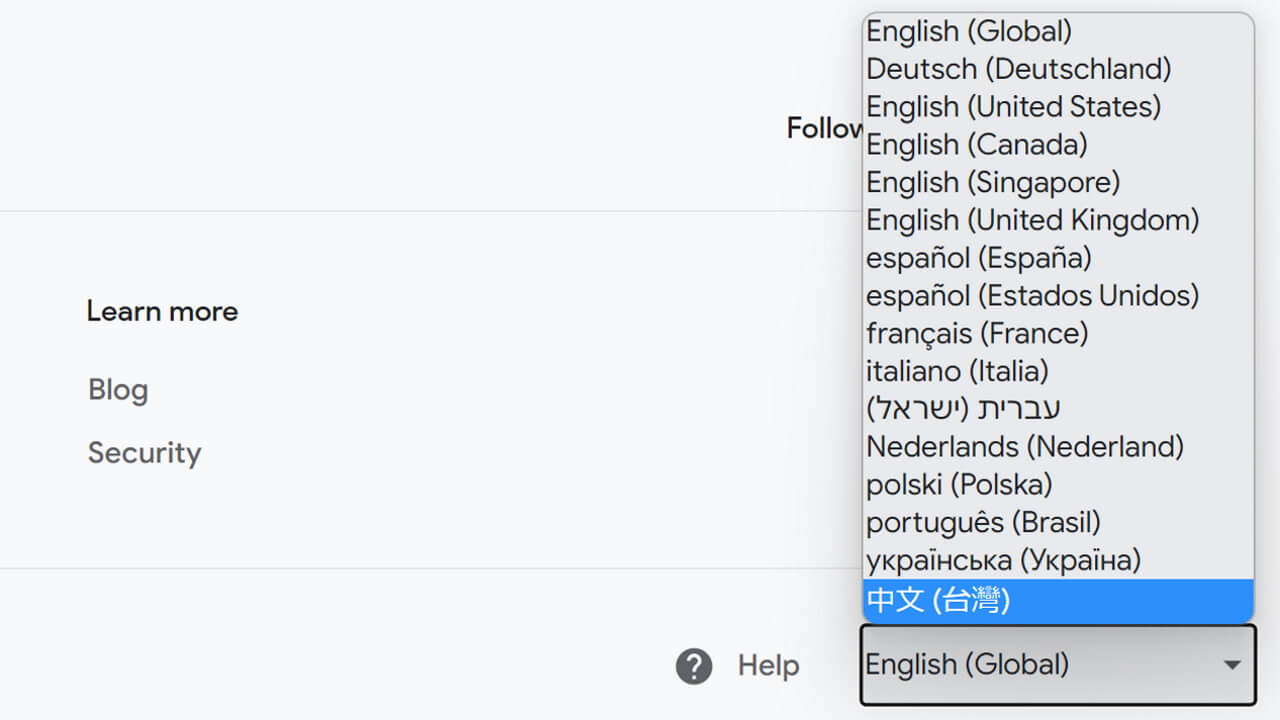
Task: Select the Hebrew (ישראל) language option
Action: [x=963, y=409]
